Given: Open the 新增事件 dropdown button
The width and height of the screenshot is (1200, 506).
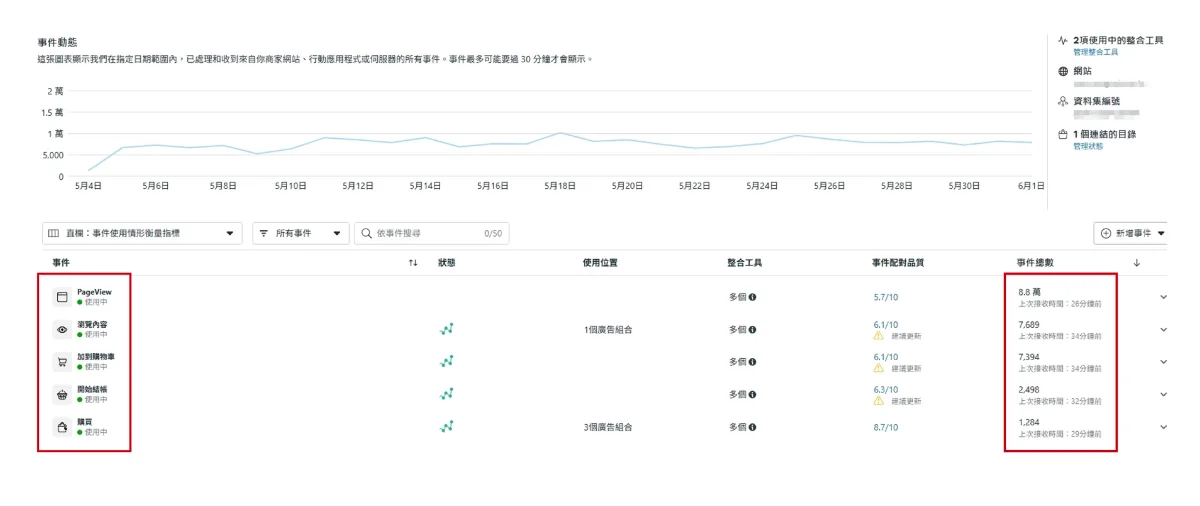Looking at the screenshot, I should click(x=1133, y=233).
